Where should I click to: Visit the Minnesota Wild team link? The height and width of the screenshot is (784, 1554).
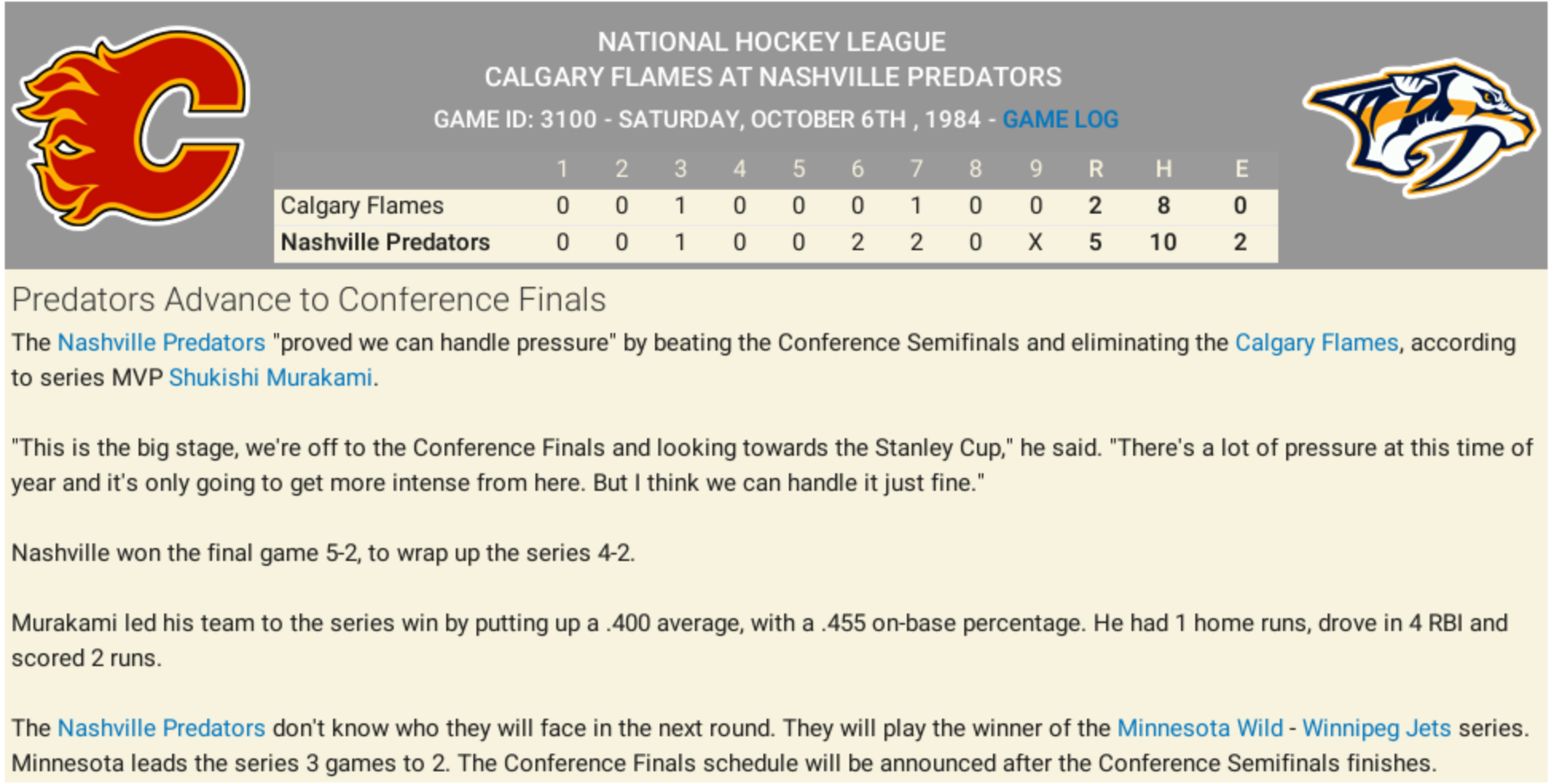pos(1199,728)
